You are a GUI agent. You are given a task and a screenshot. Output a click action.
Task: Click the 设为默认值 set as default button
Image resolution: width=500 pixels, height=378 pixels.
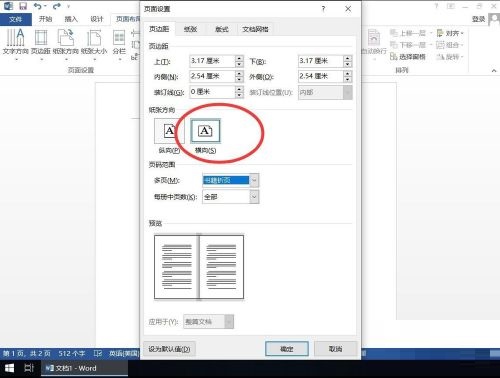[169, 349]
